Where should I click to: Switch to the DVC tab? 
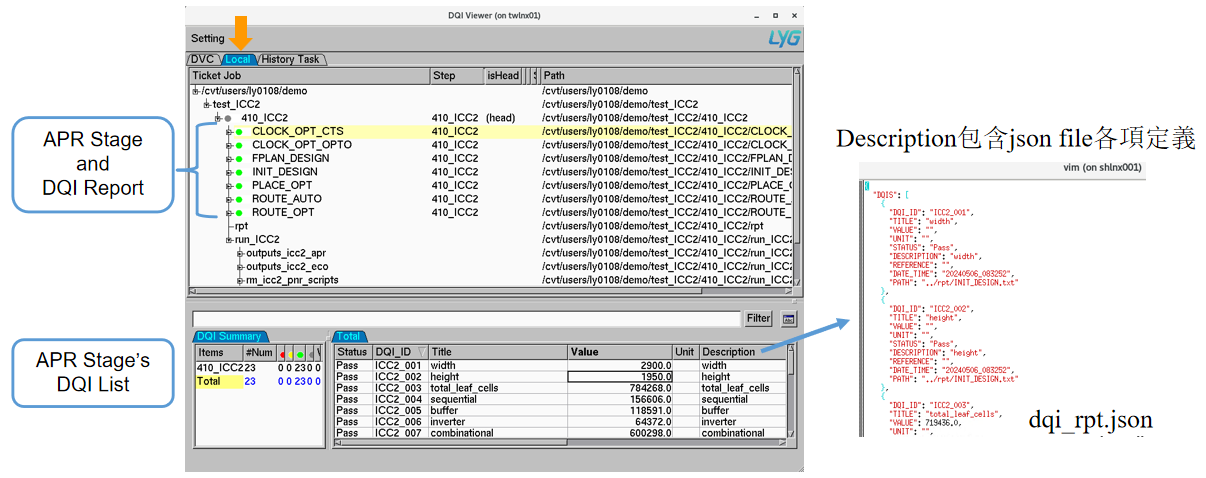(203, 60)
